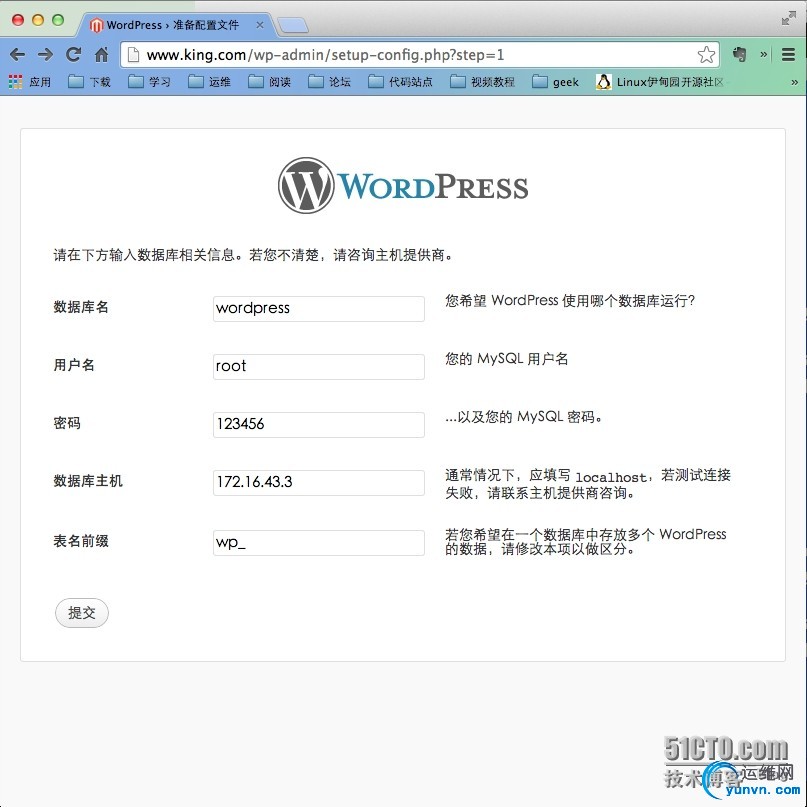This screenshot has height=807, width=807.
Task: Bookmark this page with star icon
Action: pyautogui.click(x=706, y=54)
